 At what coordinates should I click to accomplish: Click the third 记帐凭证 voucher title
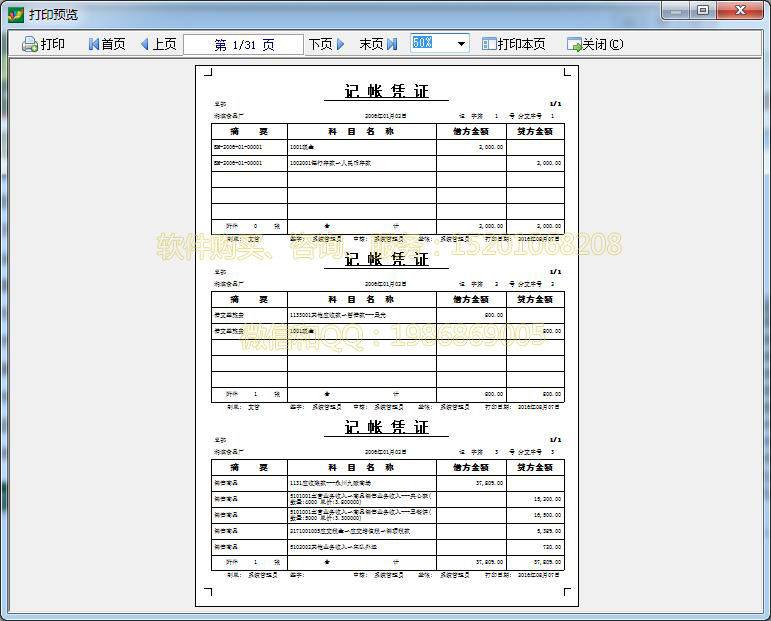click(x=386, y=427)
